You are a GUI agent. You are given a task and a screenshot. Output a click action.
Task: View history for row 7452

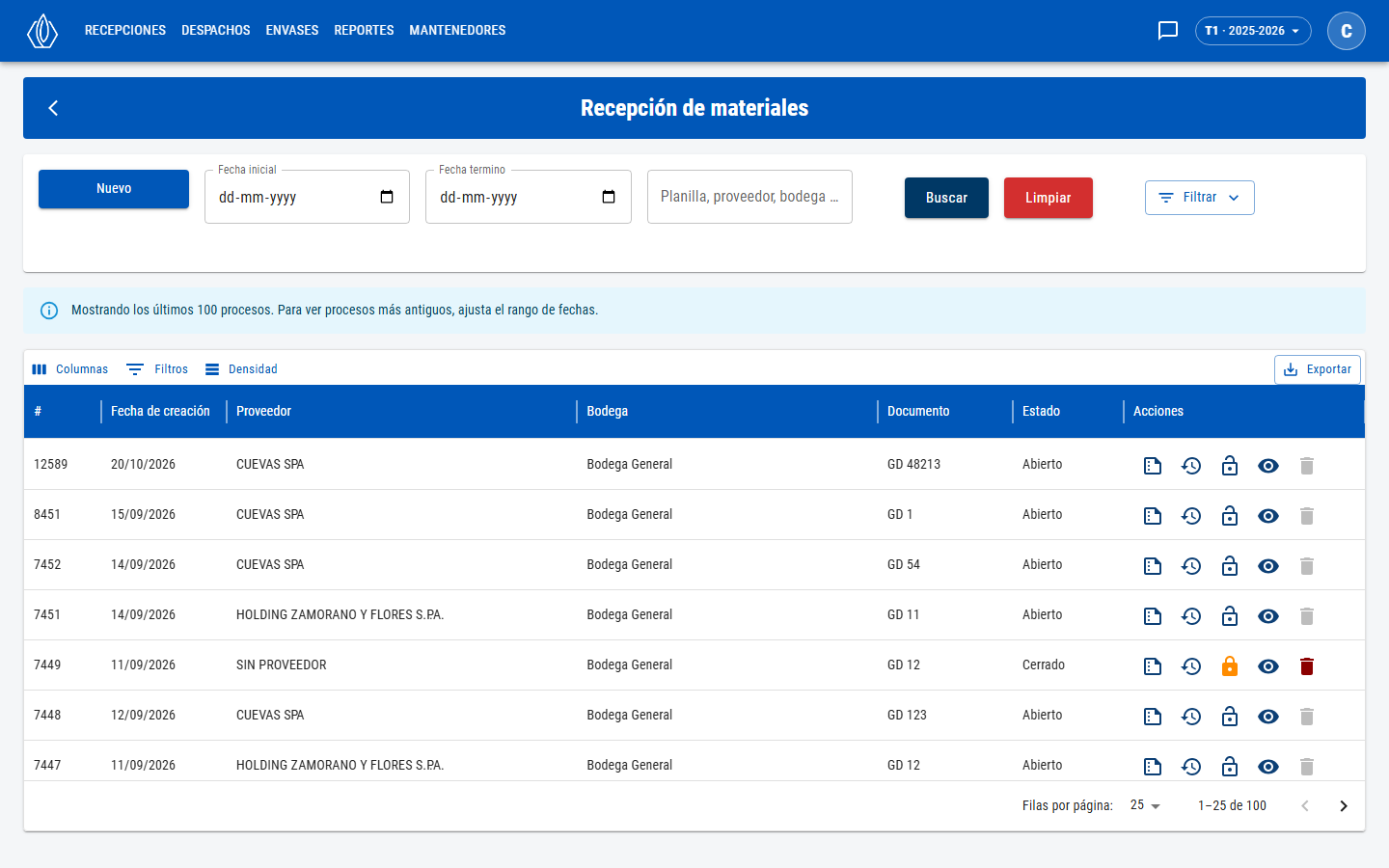(1191, 566)
